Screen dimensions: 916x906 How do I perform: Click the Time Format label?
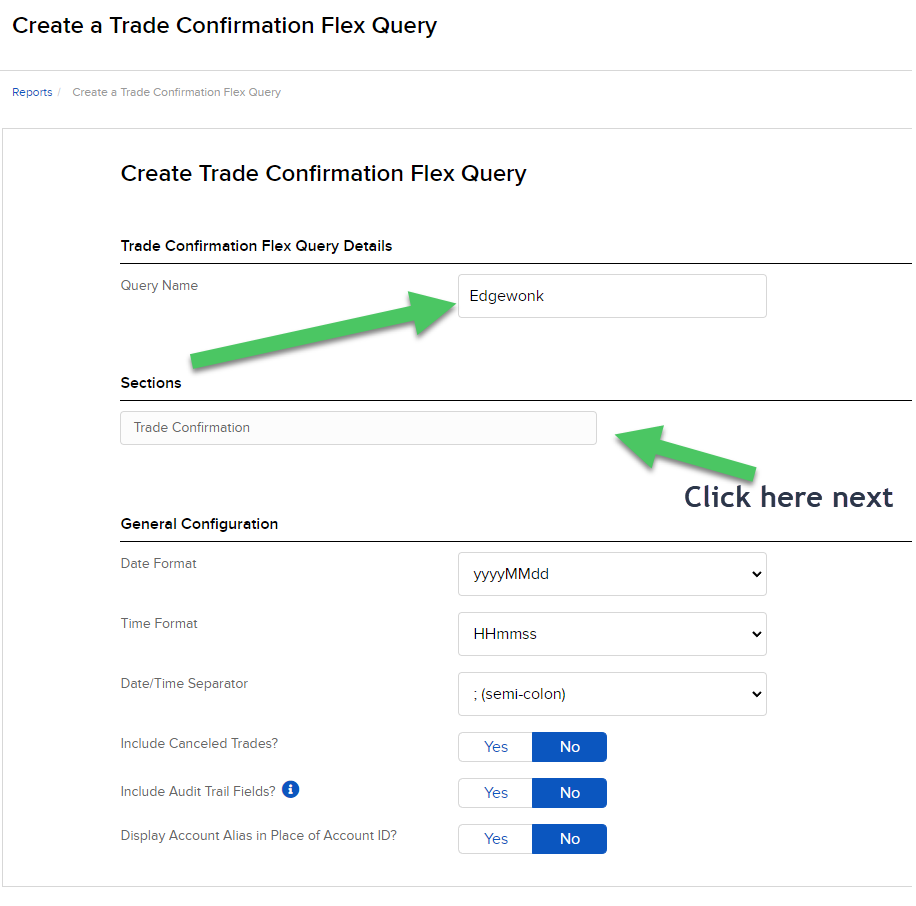159,624
